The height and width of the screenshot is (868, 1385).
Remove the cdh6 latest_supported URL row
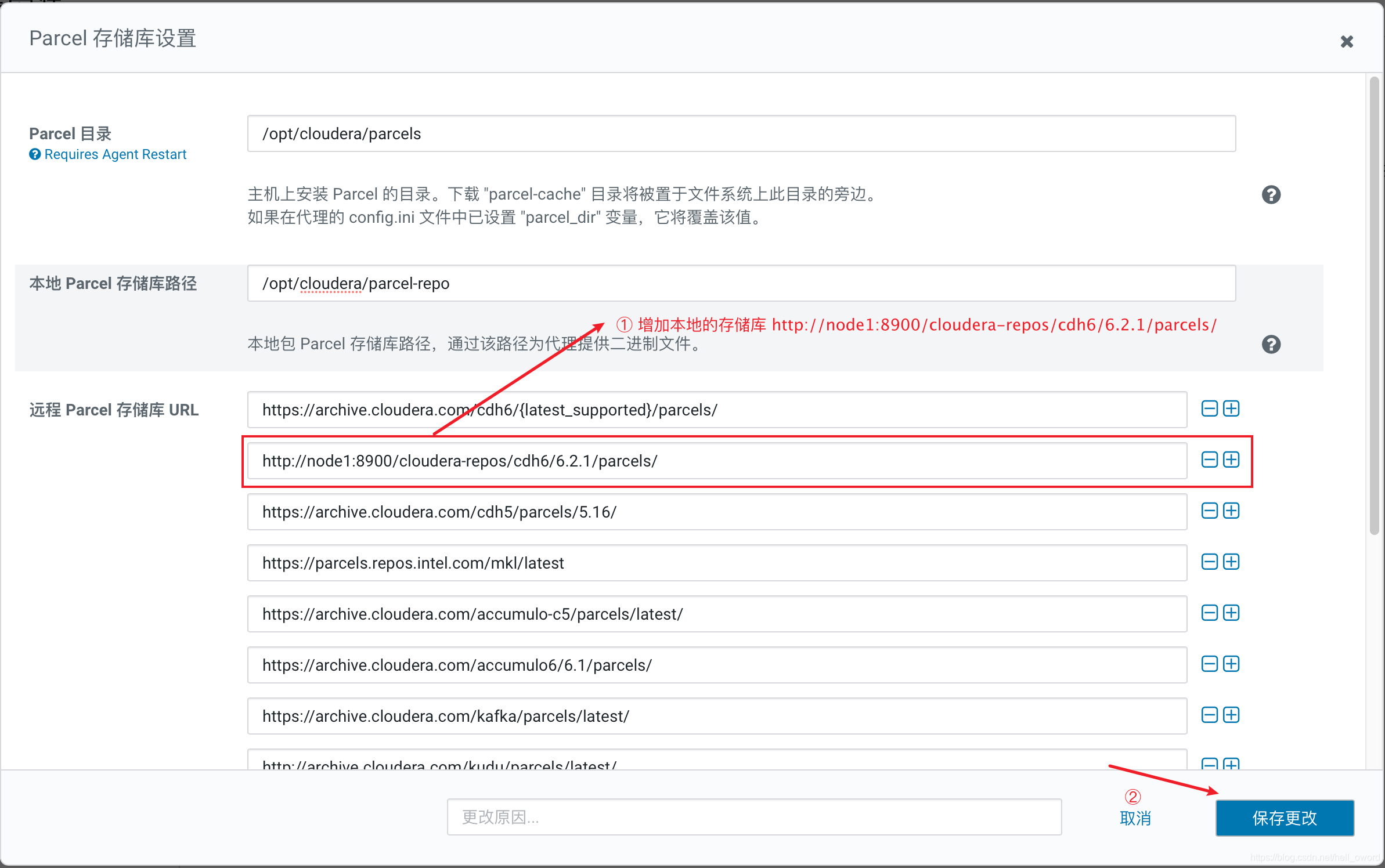1209,408
